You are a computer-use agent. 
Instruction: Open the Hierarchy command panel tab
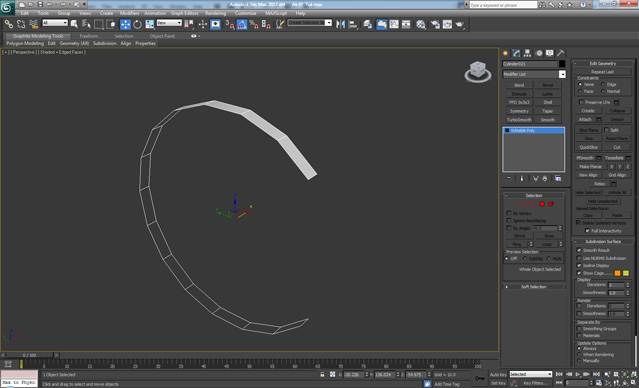point(527,53)
